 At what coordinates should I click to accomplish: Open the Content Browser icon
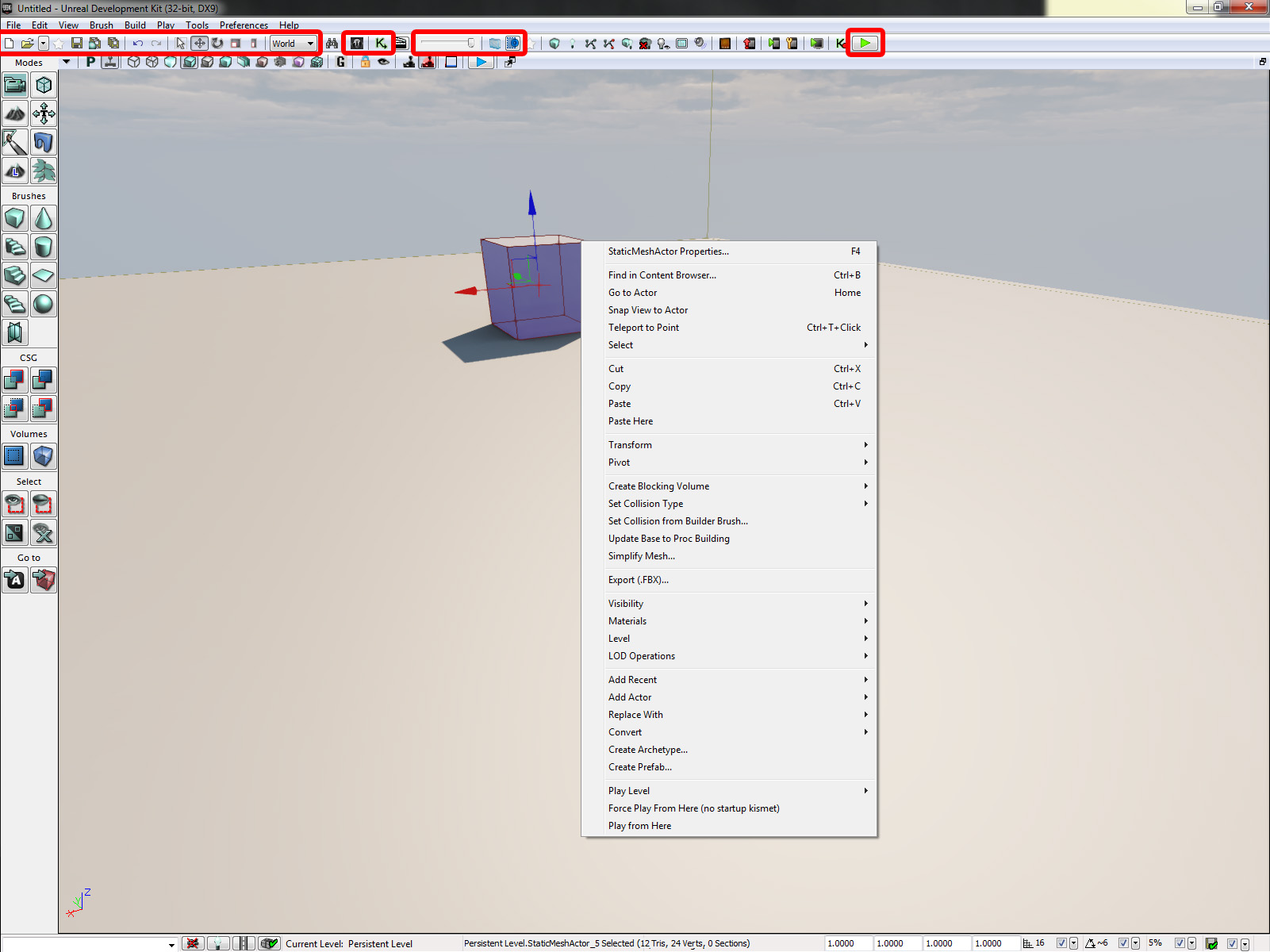coord(358,44)
